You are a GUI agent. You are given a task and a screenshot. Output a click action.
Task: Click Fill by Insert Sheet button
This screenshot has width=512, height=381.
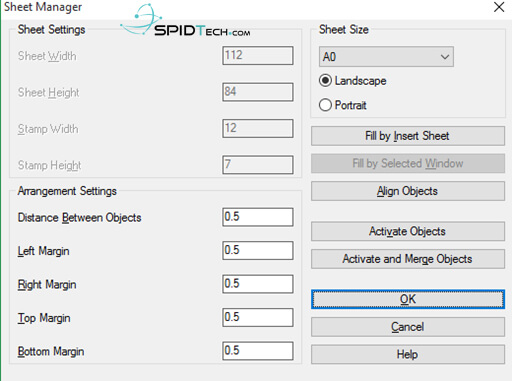408,136
